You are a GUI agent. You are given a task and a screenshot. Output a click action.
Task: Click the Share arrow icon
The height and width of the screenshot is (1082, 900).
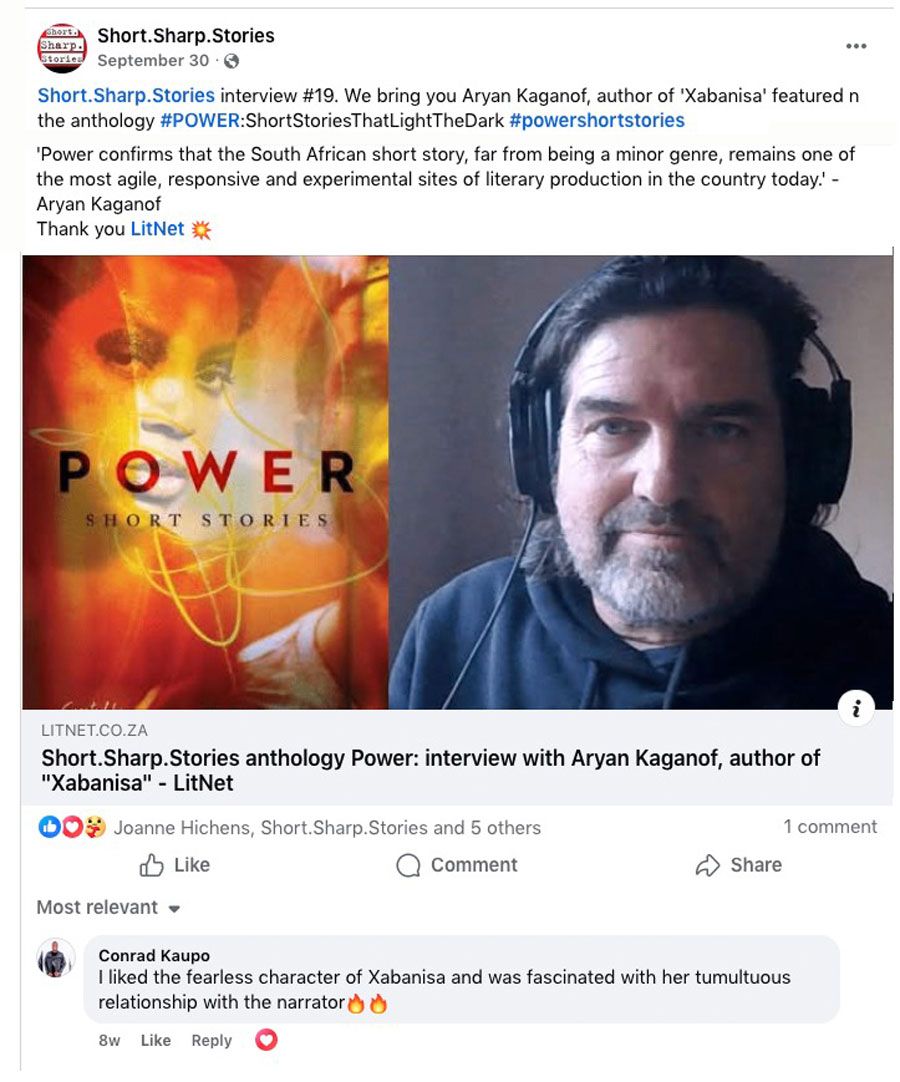pyautogui.click(x=707, y=865)
